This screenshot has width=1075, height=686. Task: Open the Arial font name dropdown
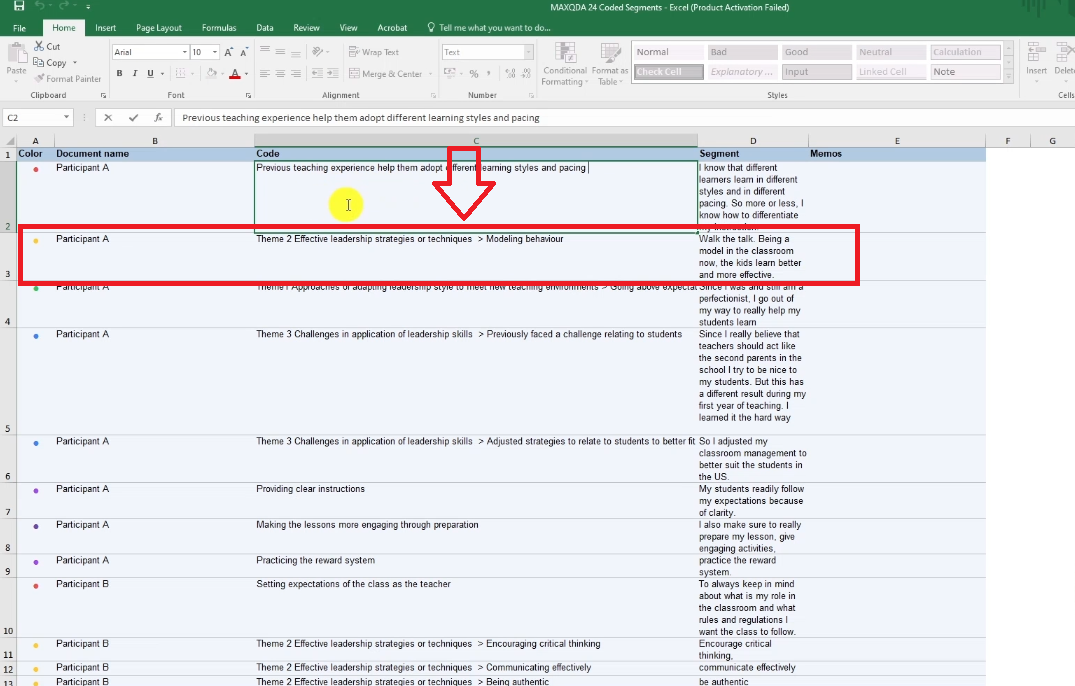click(x=184, y=52)
